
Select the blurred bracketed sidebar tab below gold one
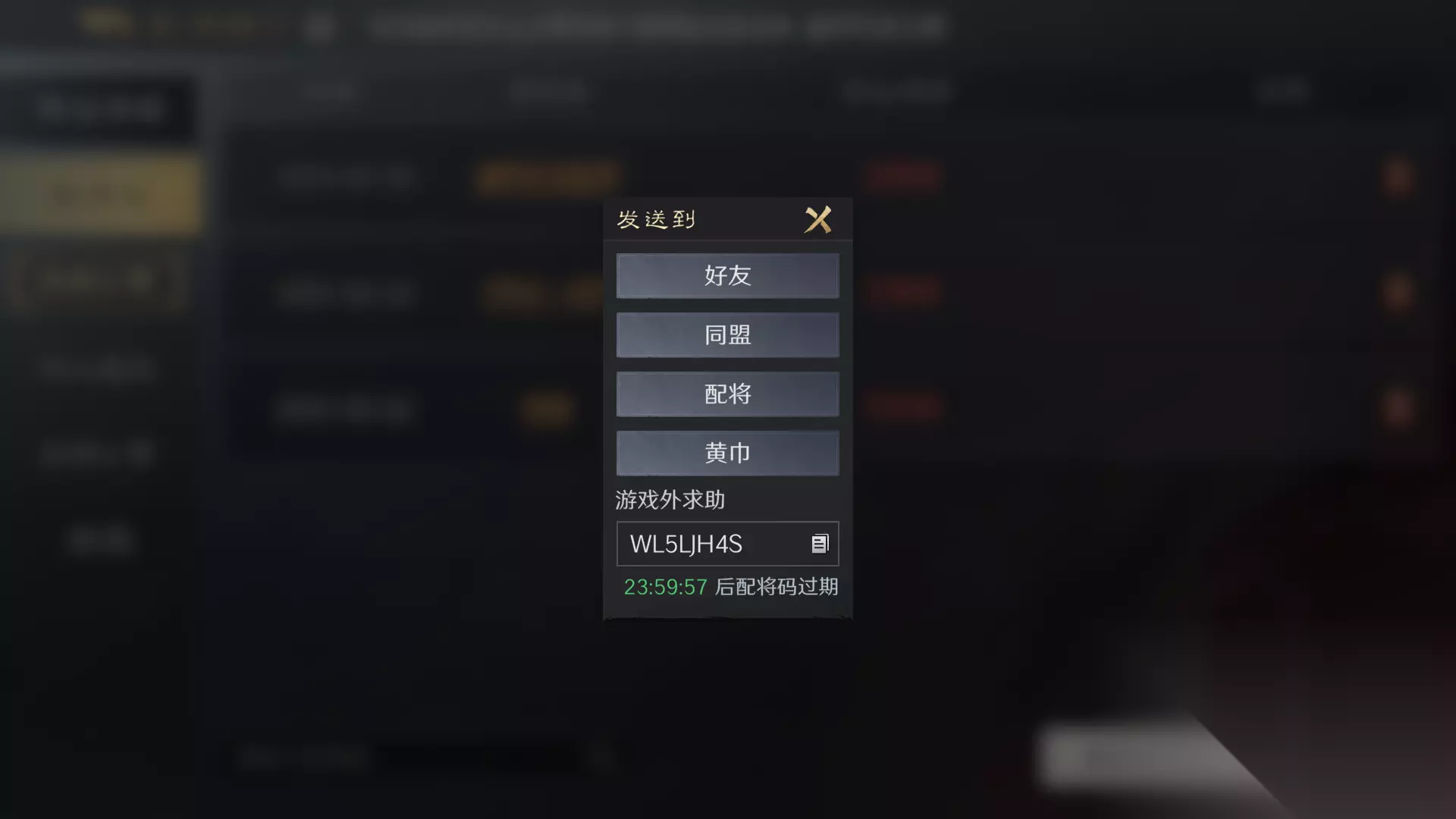pyautogui.click(x=99, y=282)
